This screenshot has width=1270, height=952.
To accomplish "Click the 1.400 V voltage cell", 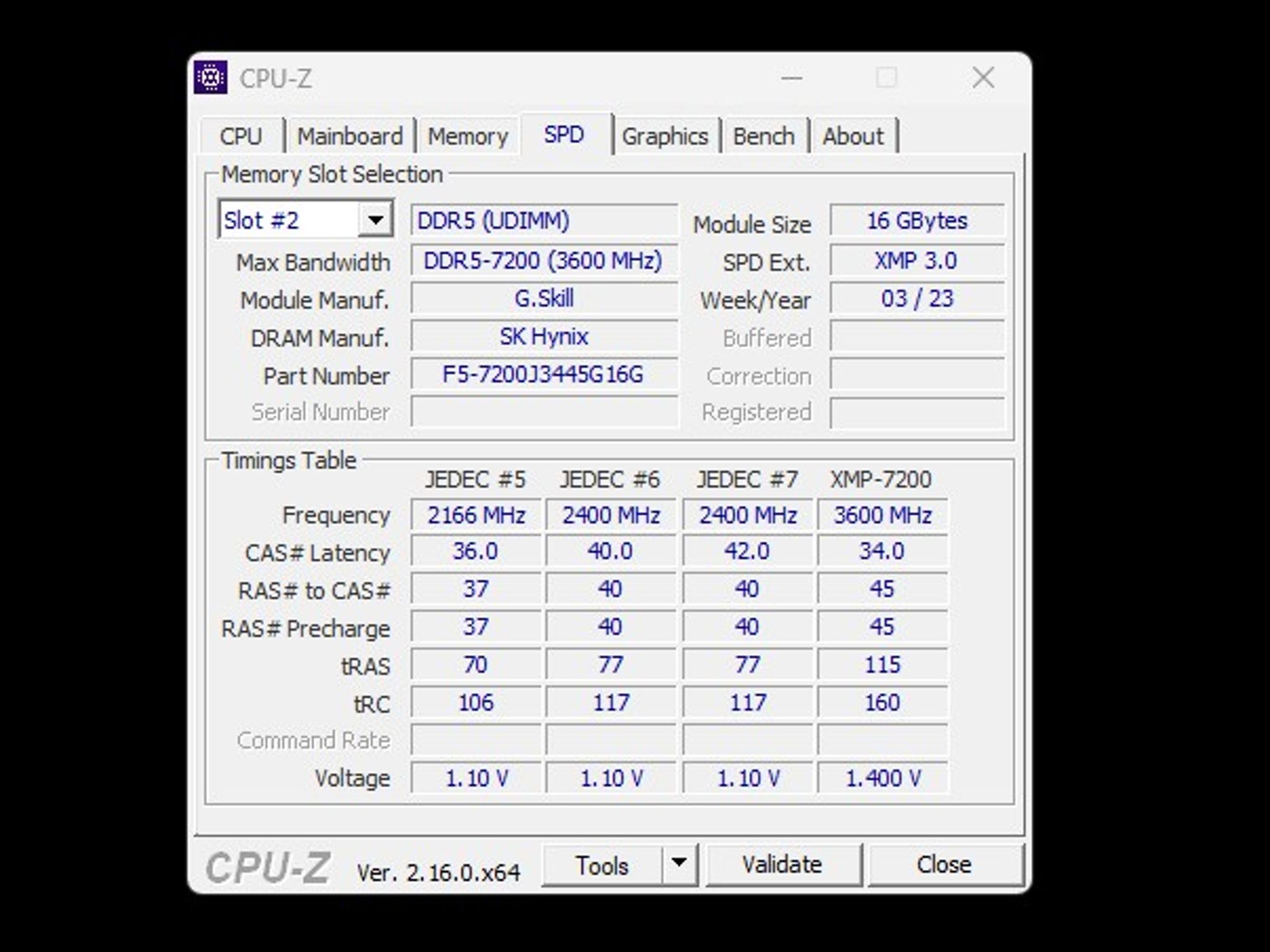I will coord(882,778).
